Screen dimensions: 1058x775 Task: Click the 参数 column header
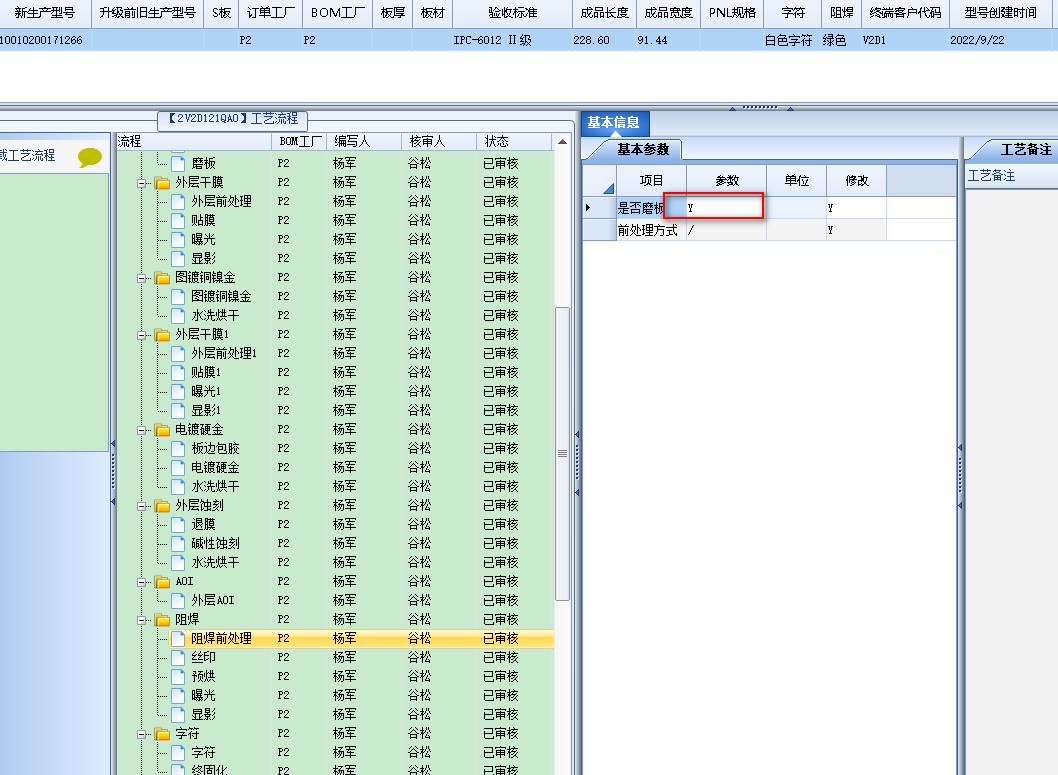(x=727, y=181)
